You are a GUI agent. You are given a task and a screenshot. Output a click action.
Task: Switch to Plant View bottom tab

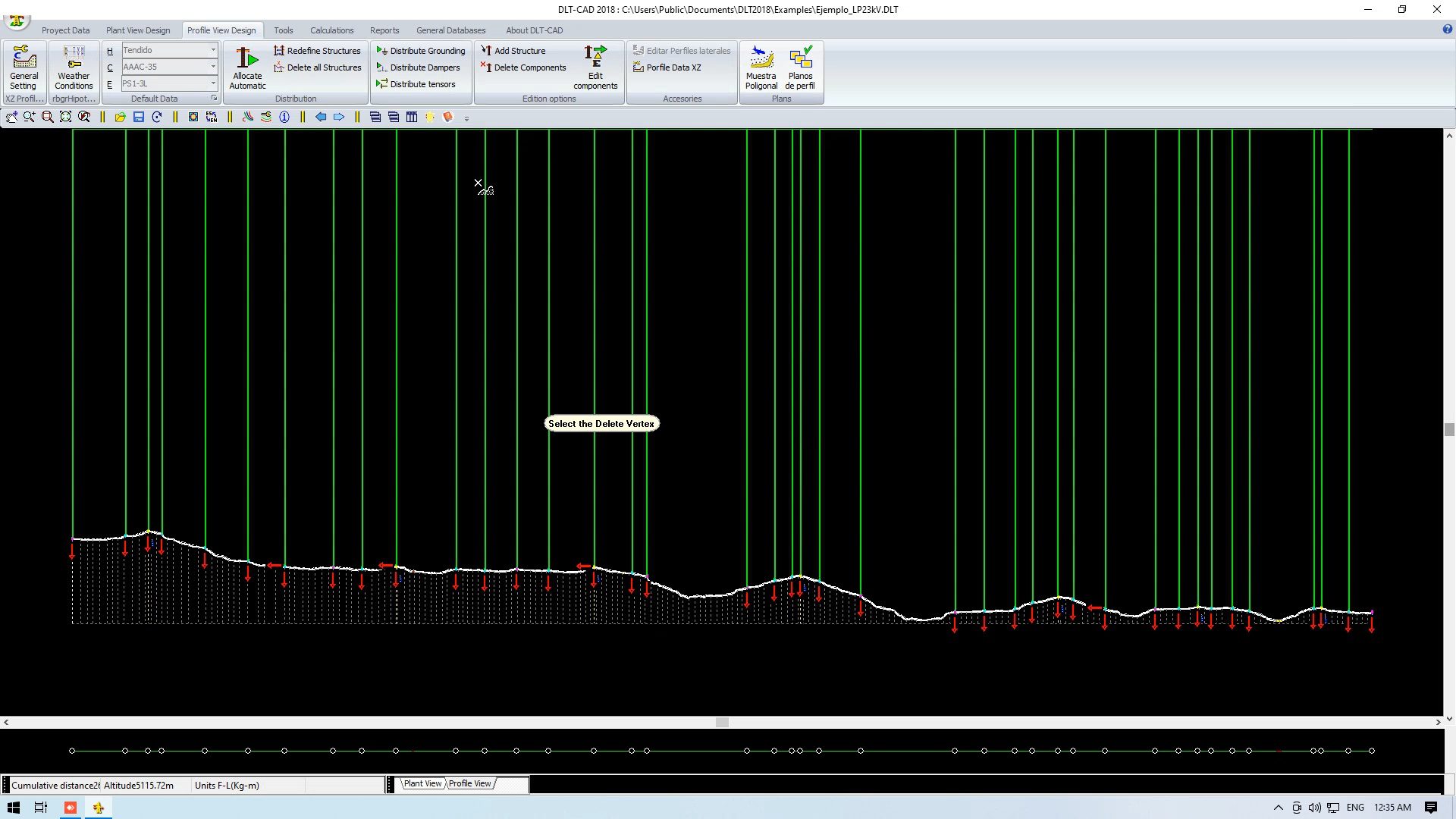pos(422,783)
